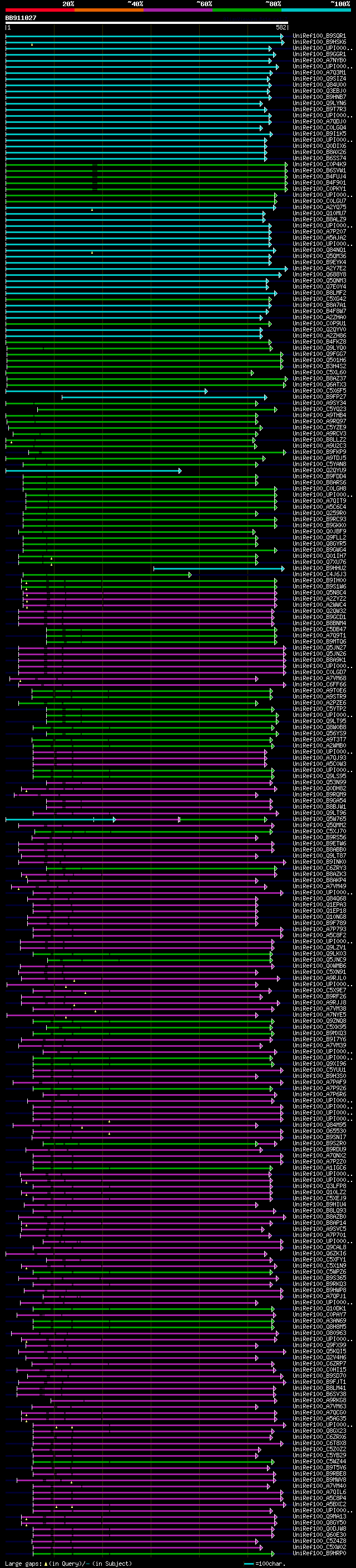356x1568 pixels.
Task: Select the UniRef100_A9SY34 label
Action: tap(319, 403)
